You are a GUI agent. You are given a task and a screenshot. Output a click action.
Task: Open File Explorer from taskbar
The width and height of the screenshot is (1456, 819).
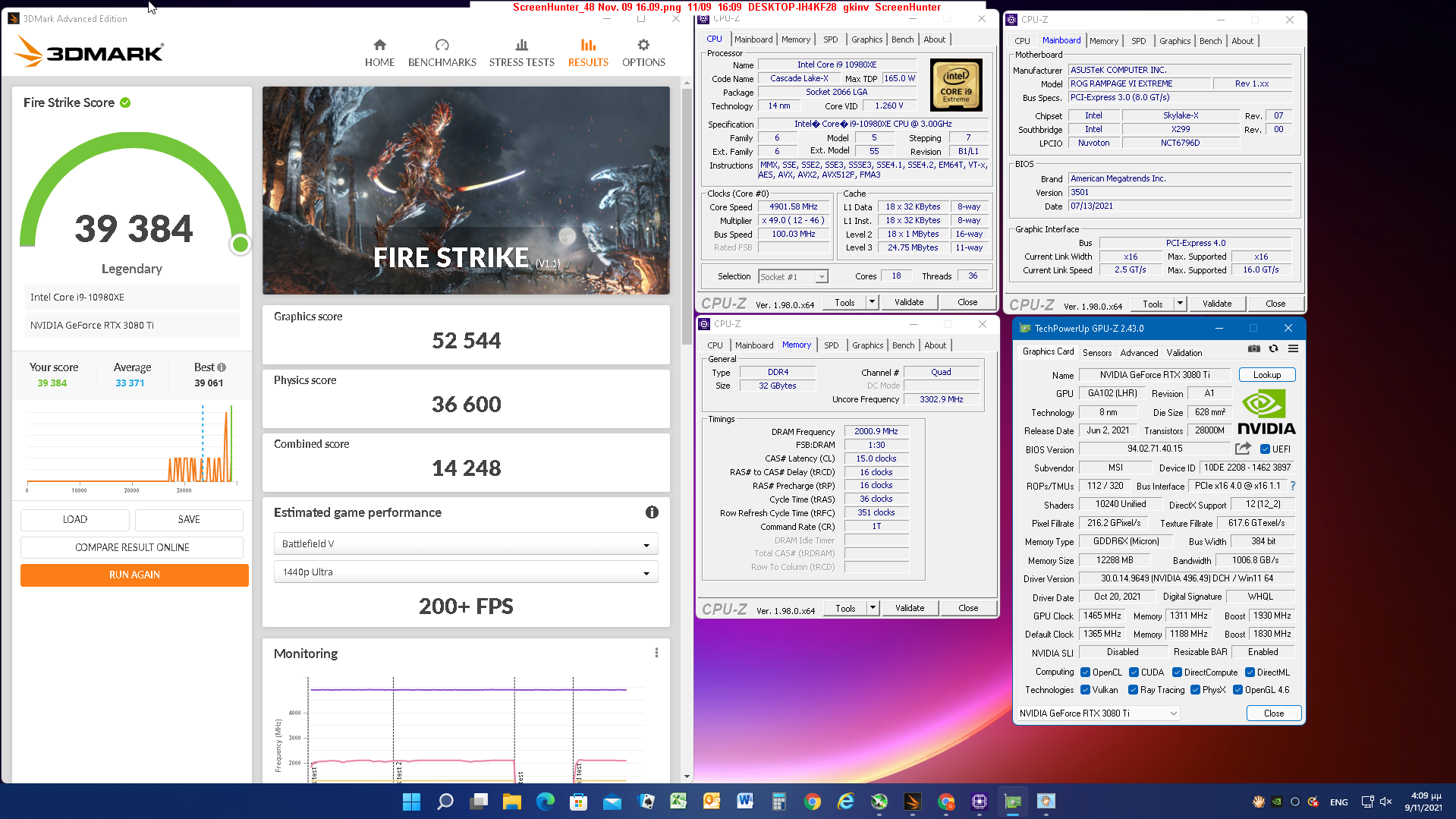[x=512, y=802]
